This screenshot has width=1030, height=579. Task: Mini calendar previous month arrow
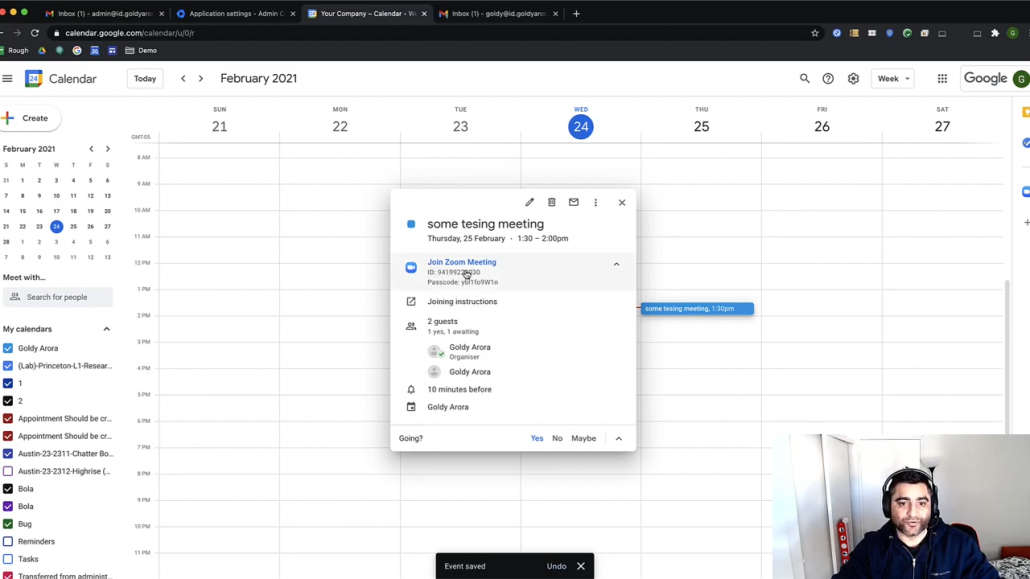tap(91, 149)
